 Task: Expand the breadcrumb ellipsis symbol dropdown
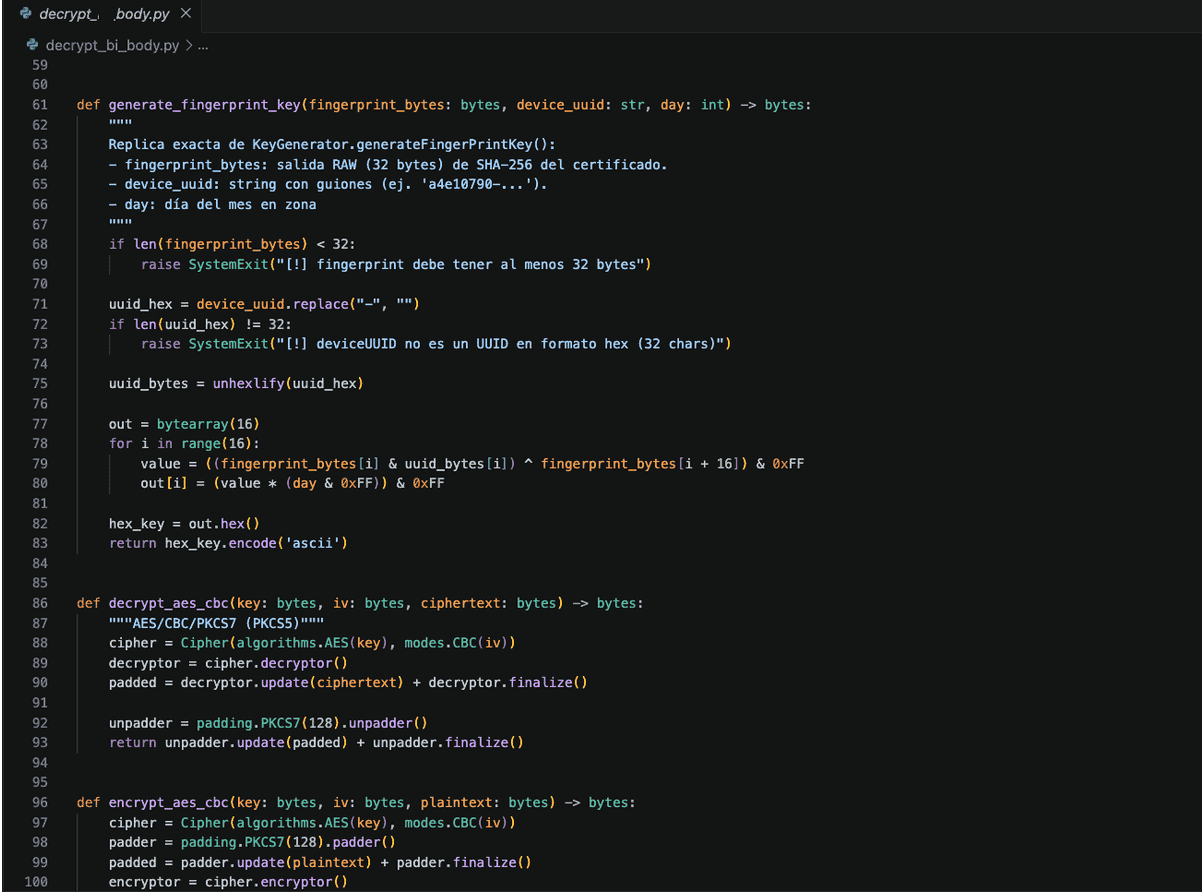tap(203, 45)
